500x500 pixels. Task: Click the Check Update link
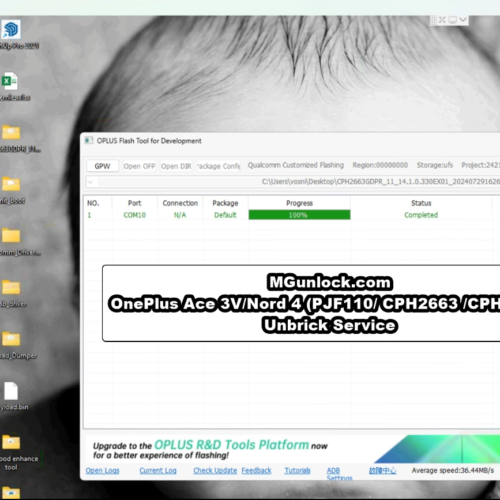coord(215,471)
